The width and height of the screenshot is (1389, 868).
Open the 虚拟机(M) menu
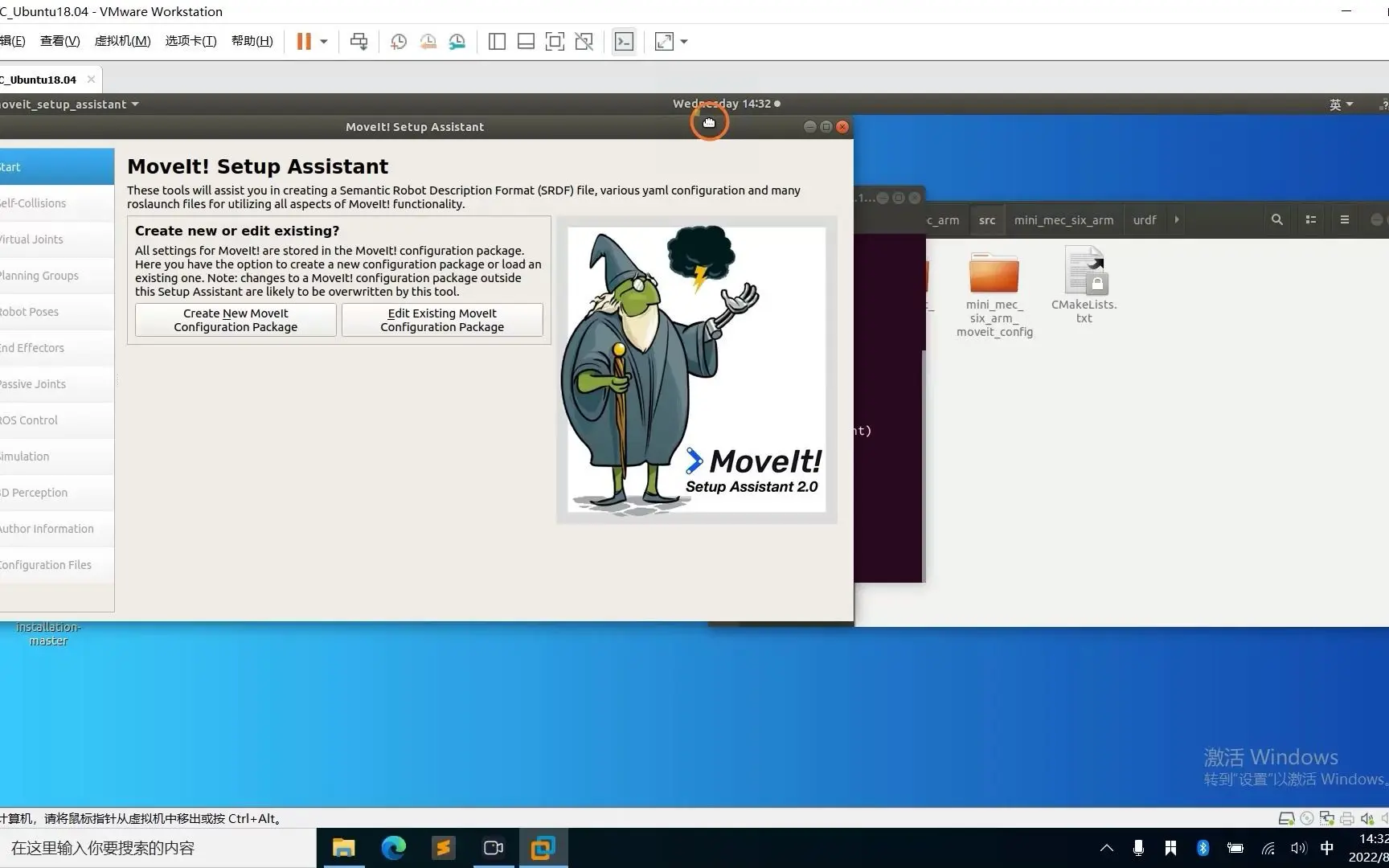pyautogui.click(x=123, y=41)
